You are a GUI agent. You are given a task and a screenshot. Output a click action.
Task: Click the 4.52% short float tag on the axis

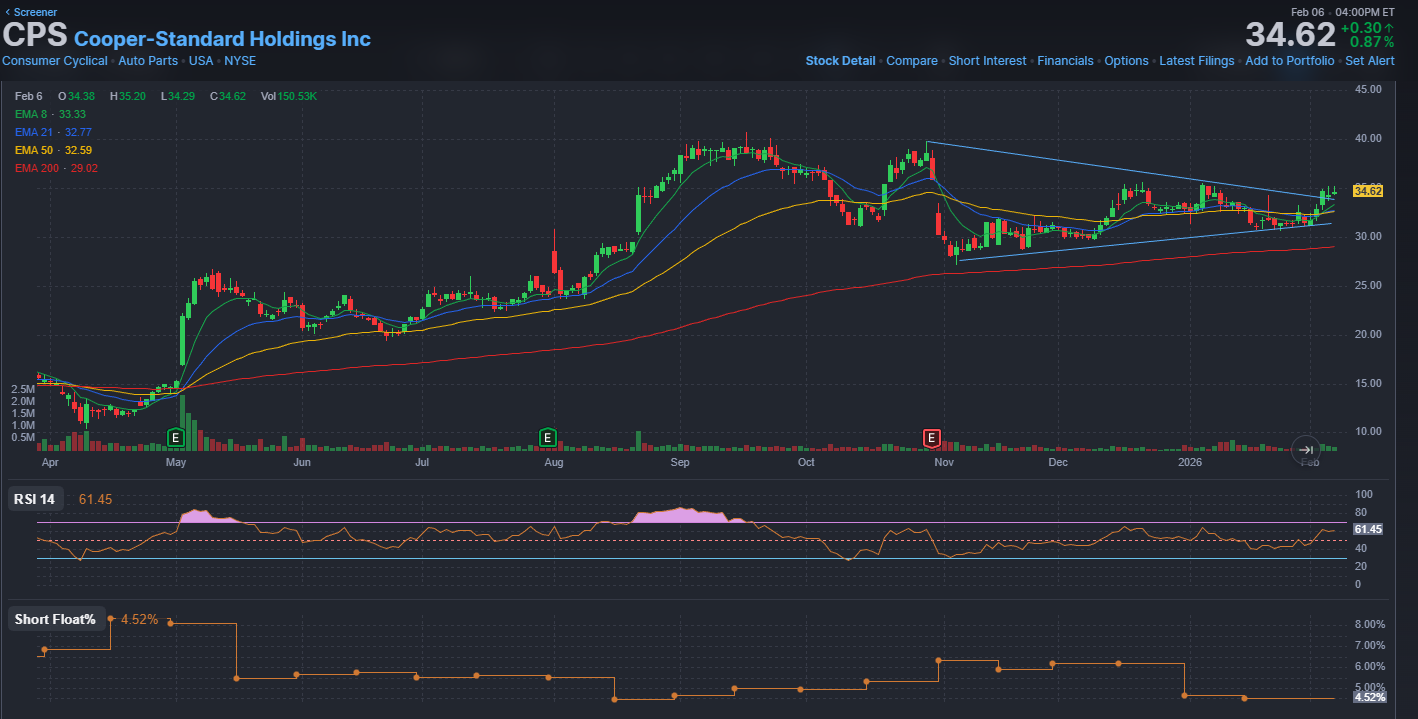point(1369,697)
